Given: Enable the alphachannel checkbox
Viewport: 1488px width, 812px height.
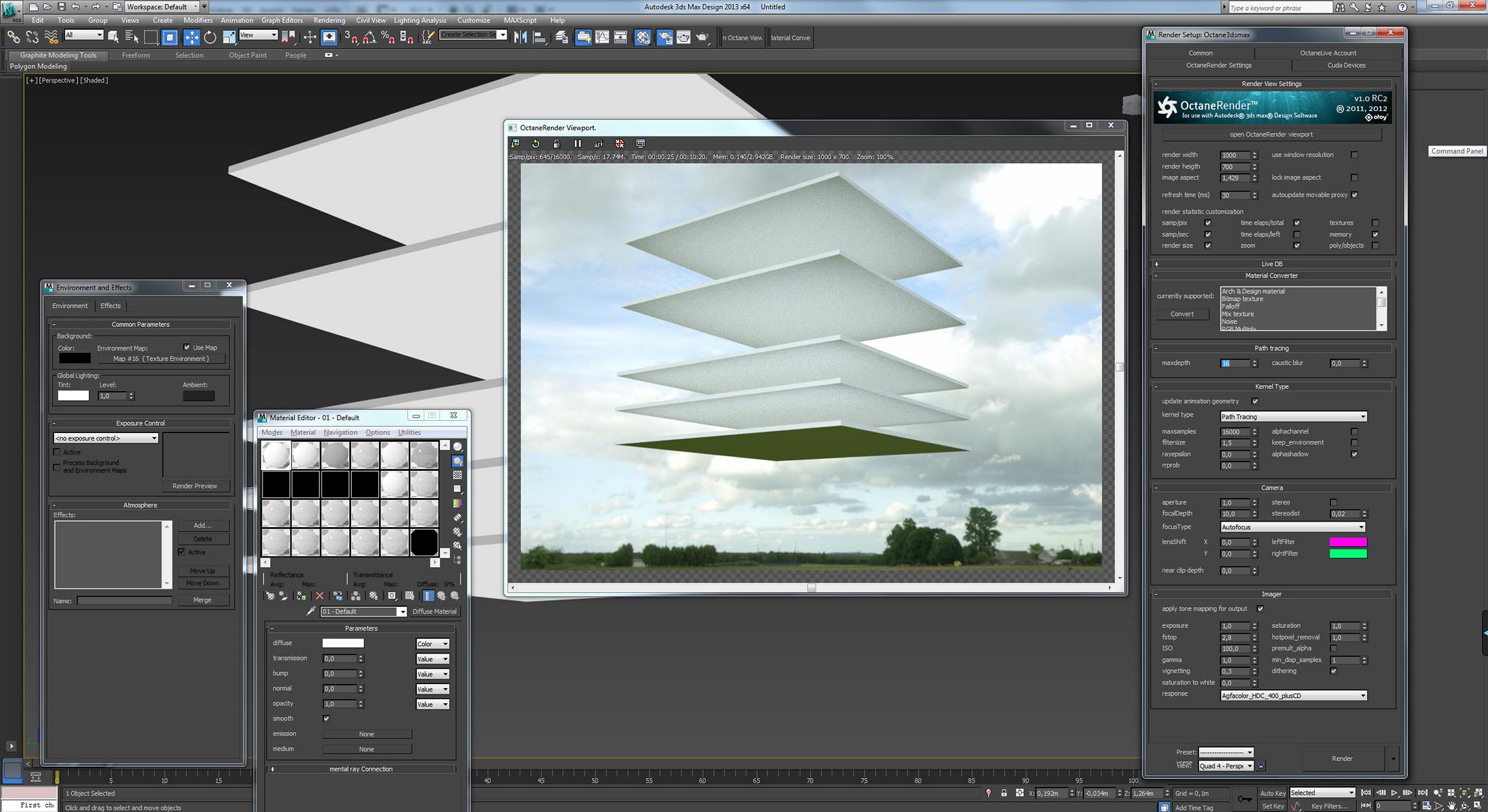Looking at the screenshot, I should point(1354,431).
